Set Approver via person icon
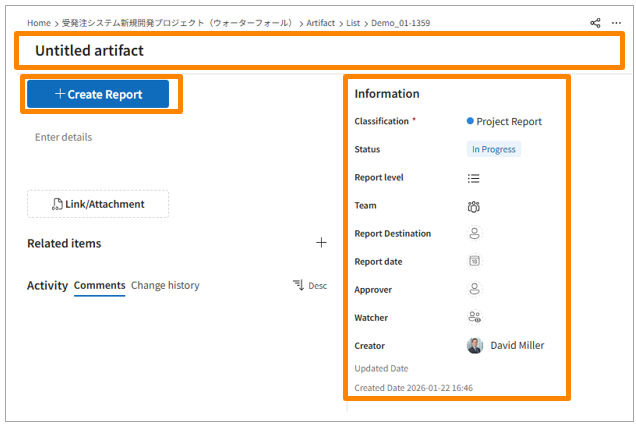 coord(474,290)
